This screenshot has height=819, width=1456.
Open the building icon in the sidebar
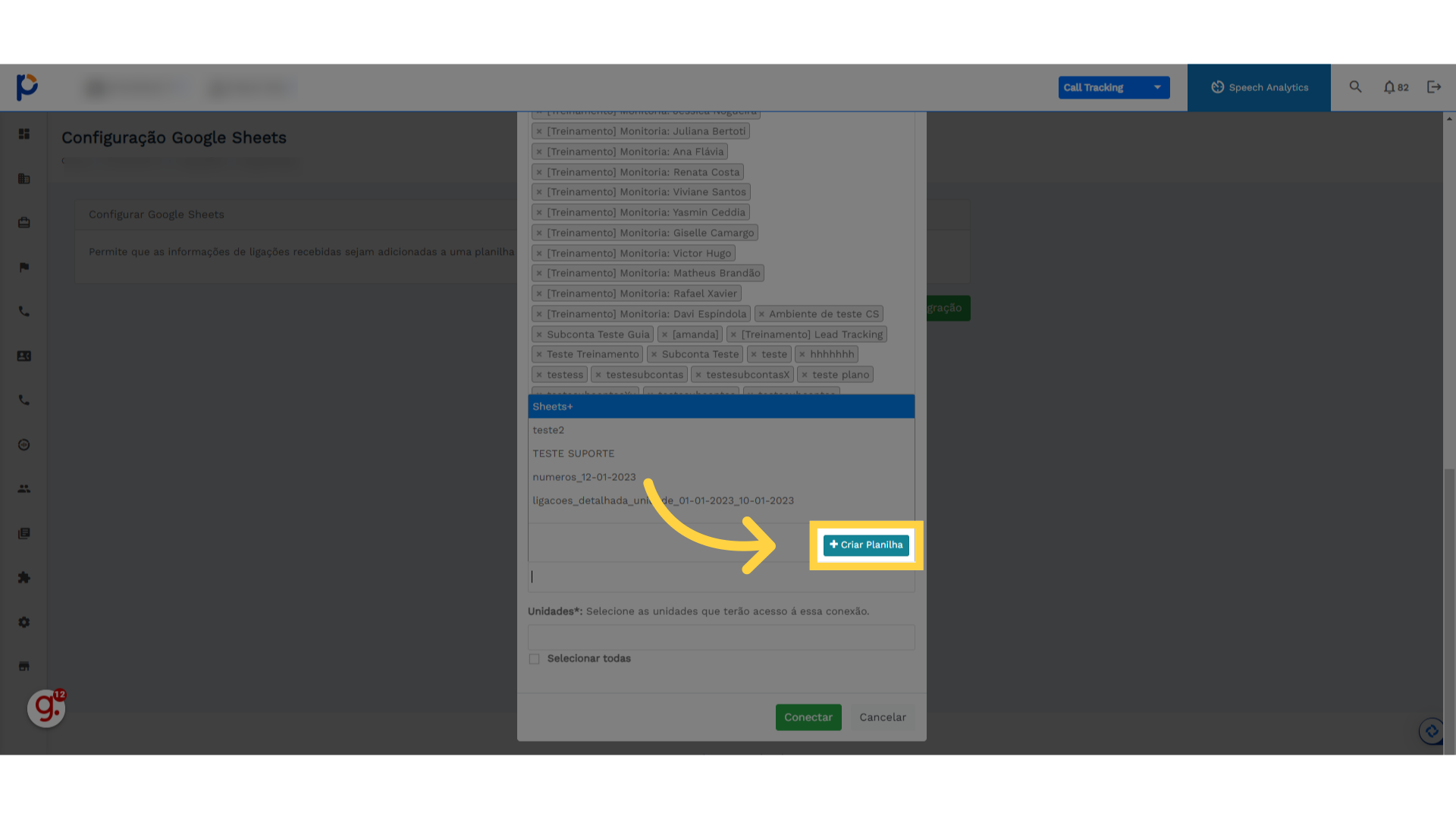click(24, 179)
